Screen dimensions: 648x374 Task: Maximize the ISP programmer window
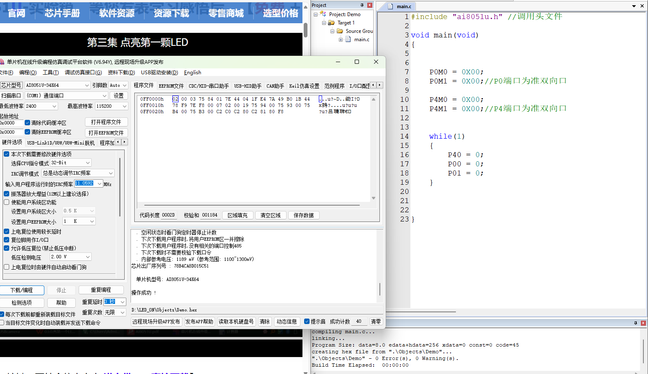coord(357,62)
